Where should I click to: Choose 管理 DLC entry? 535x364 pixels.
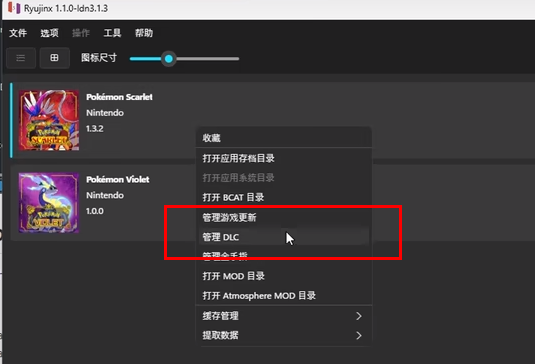(284, 237)
